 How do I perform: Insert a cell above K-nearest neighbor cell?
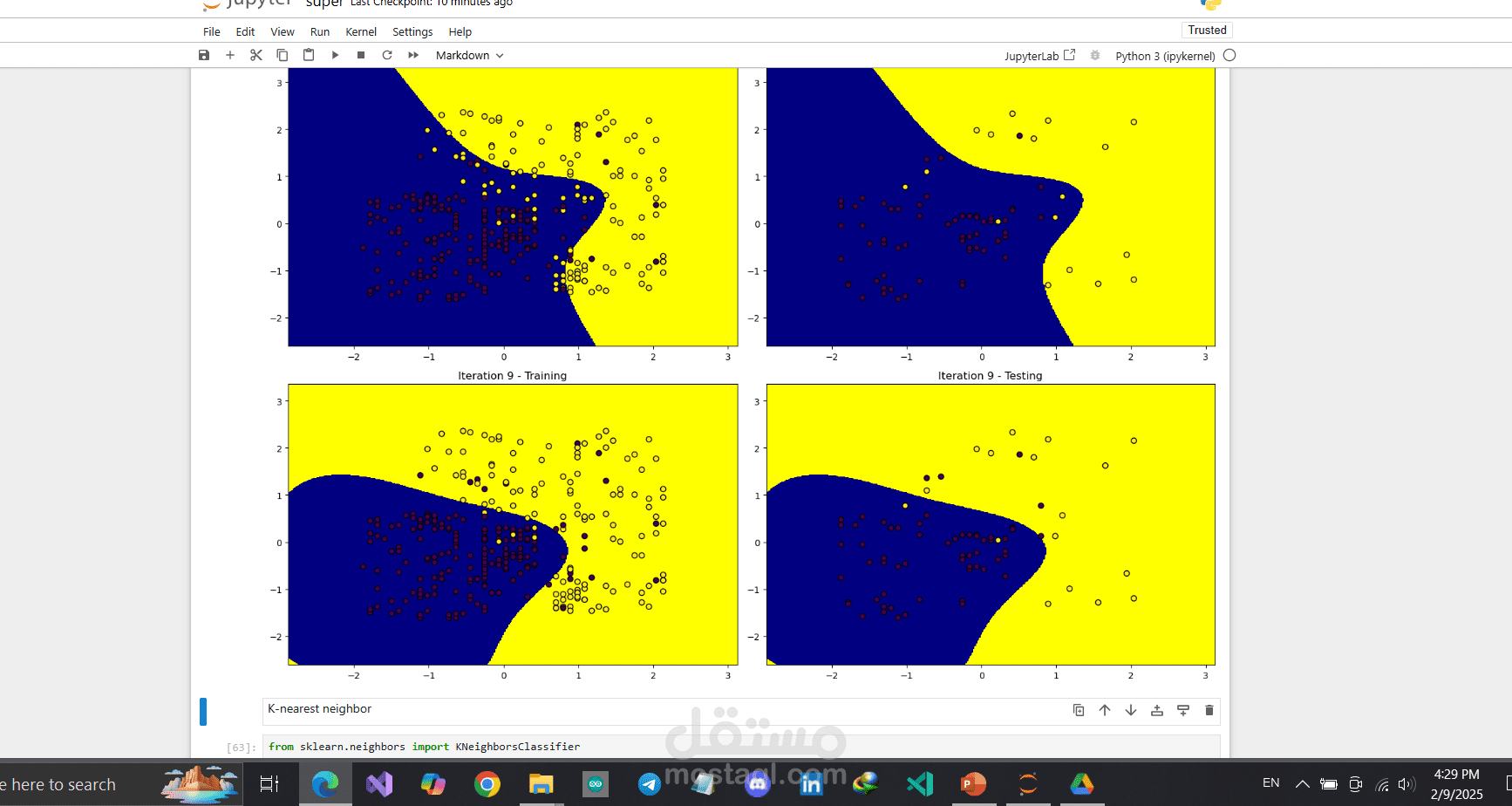point(1157,710)
